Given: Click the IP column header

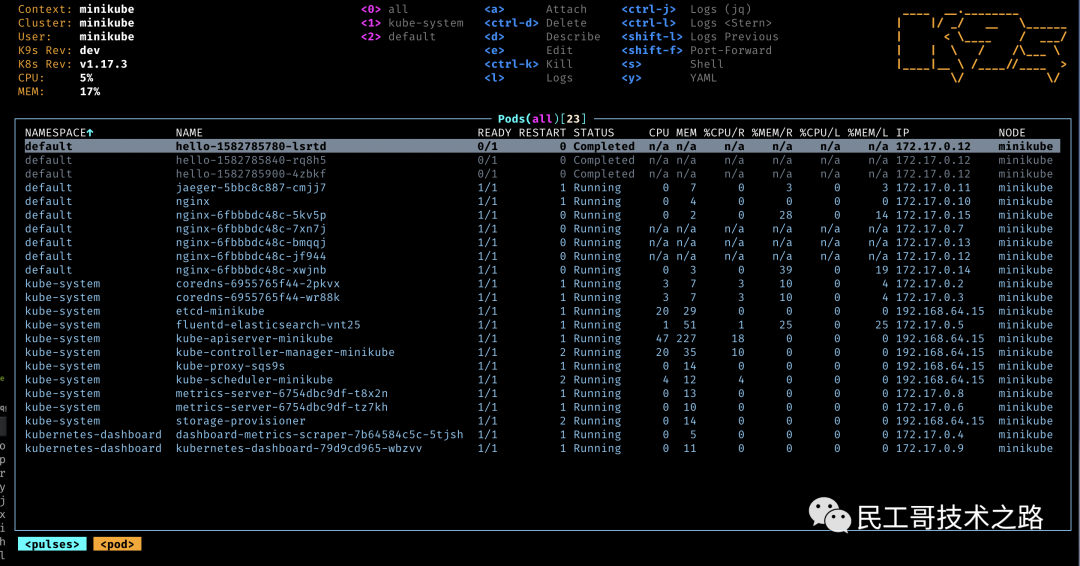Looking at the screenshot, I should click(902, 132).
